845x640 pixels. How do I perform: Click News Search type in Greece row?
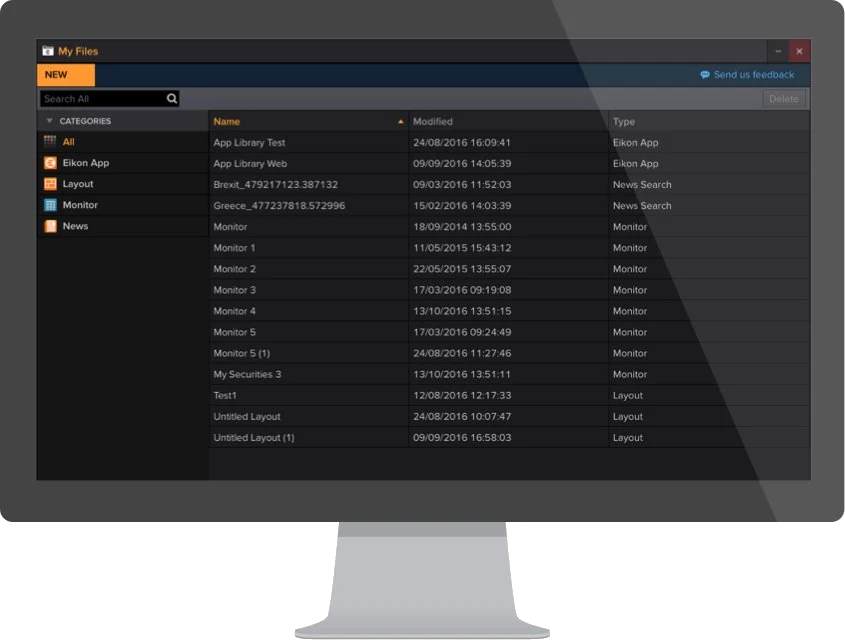coord(642,206)
